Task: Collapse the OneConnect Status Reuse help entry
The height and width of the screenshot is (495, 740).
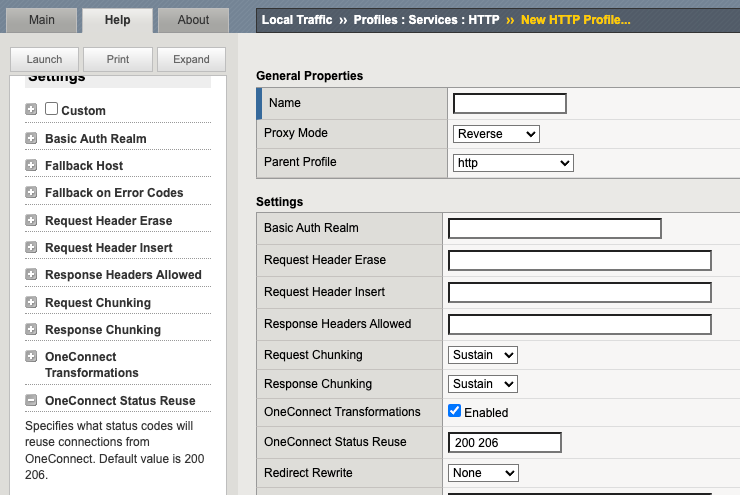Action: pyautogui.click(x=31, y=401)
